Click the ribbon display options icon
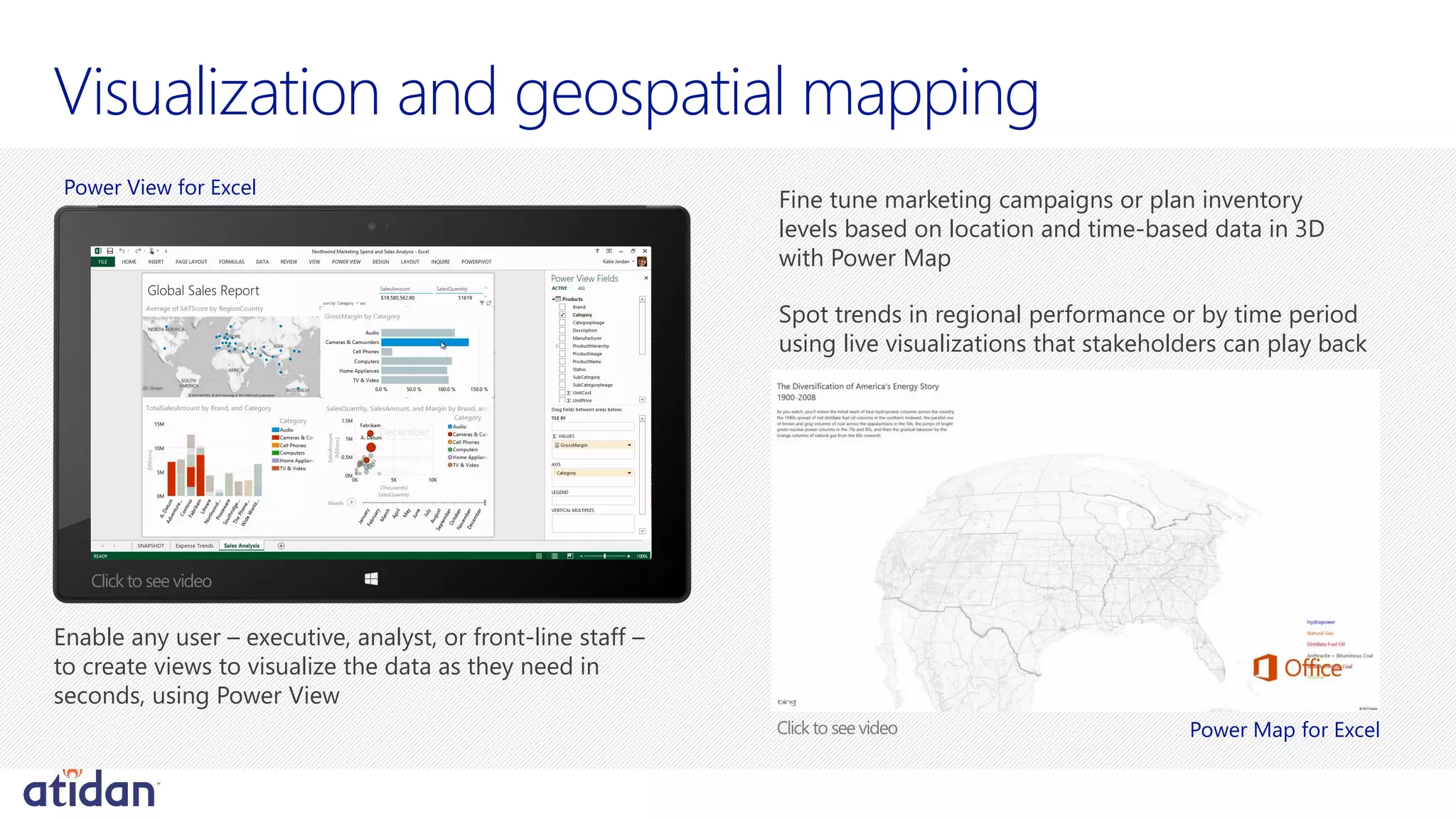1456x819 pixels. pyautogui.click(x=609, y=251)
